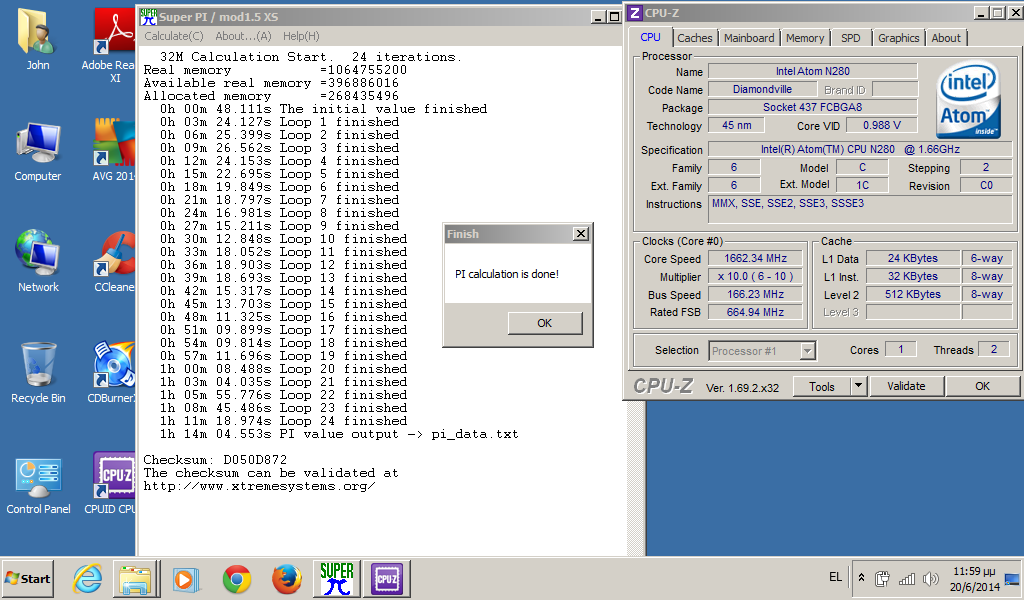Click the xtremesystems.org URL text
The image size is (1024, 600).
click(259, 486)
